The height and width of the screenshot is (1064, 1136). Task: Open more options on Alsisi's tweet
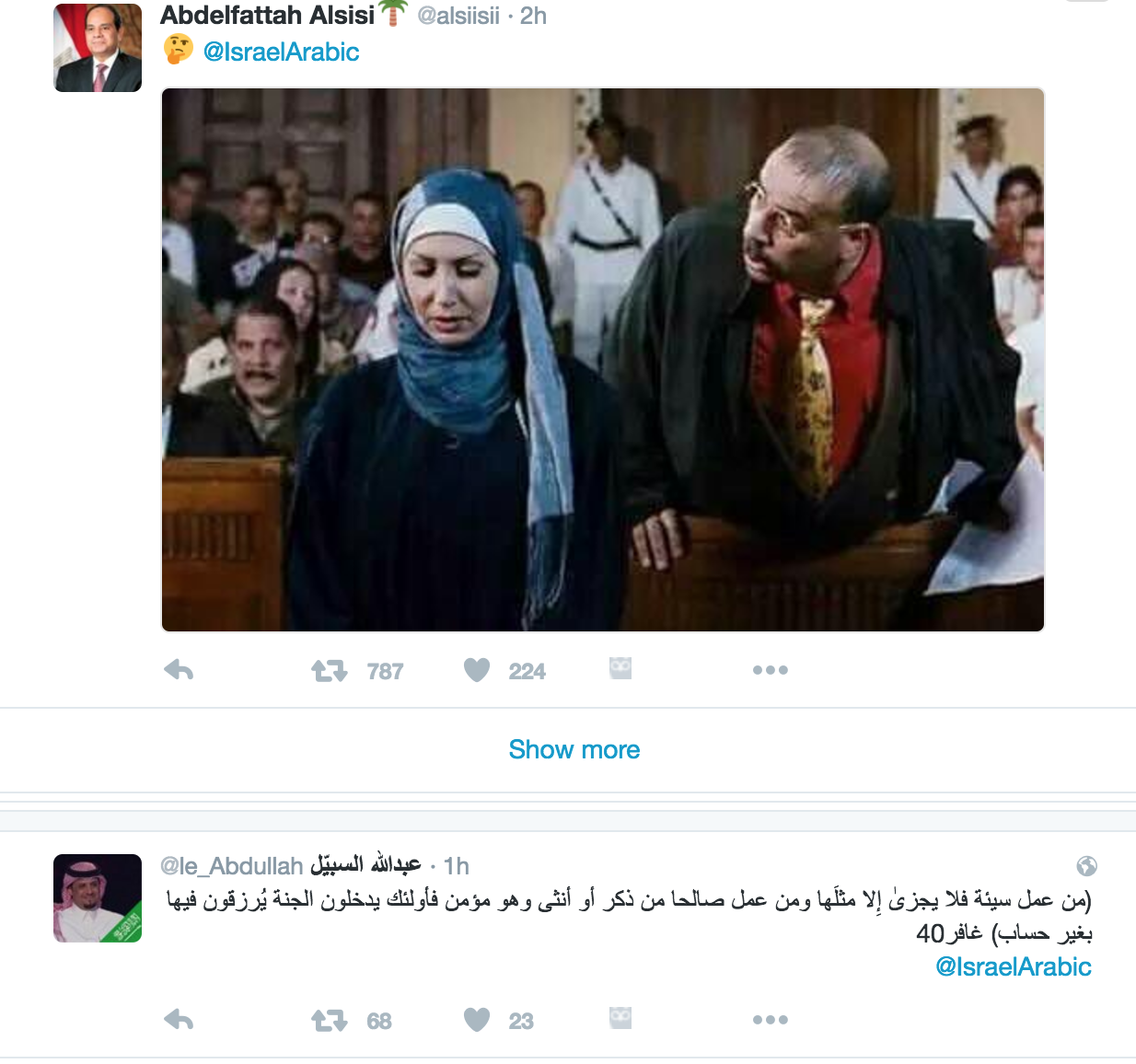tap(771, 670)
